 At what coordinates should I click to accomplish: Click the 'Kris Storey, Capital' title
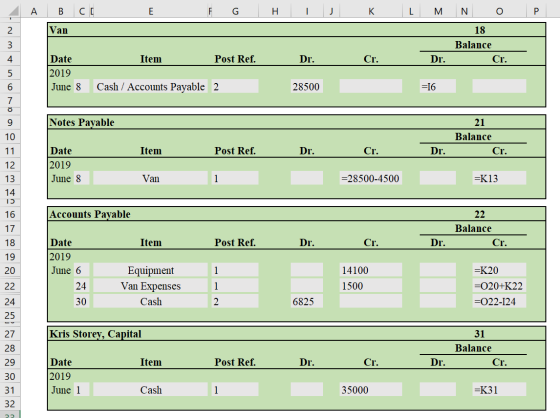click(95, 334)
